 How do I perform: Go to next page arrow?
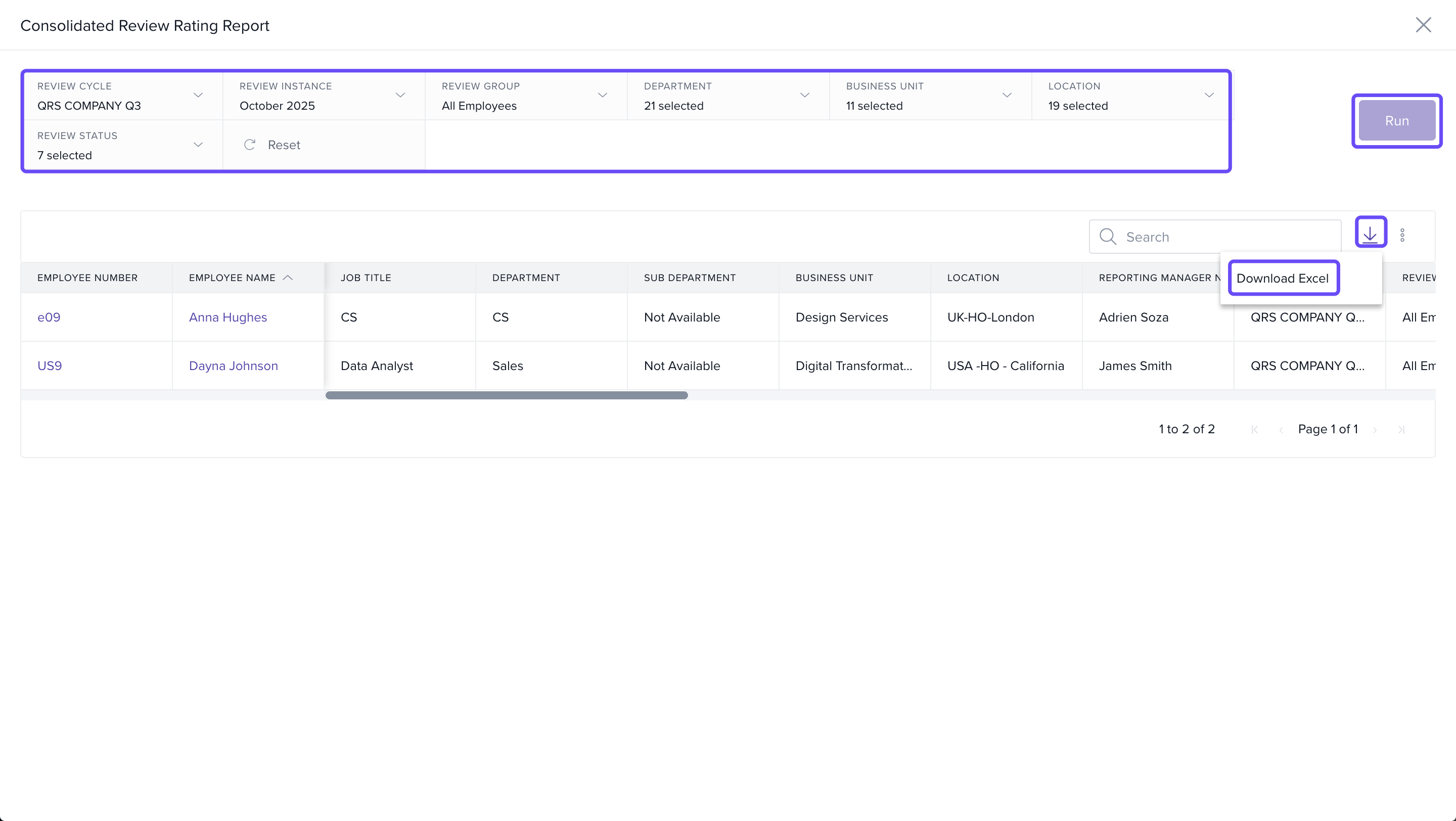(x=1375, y=429)
